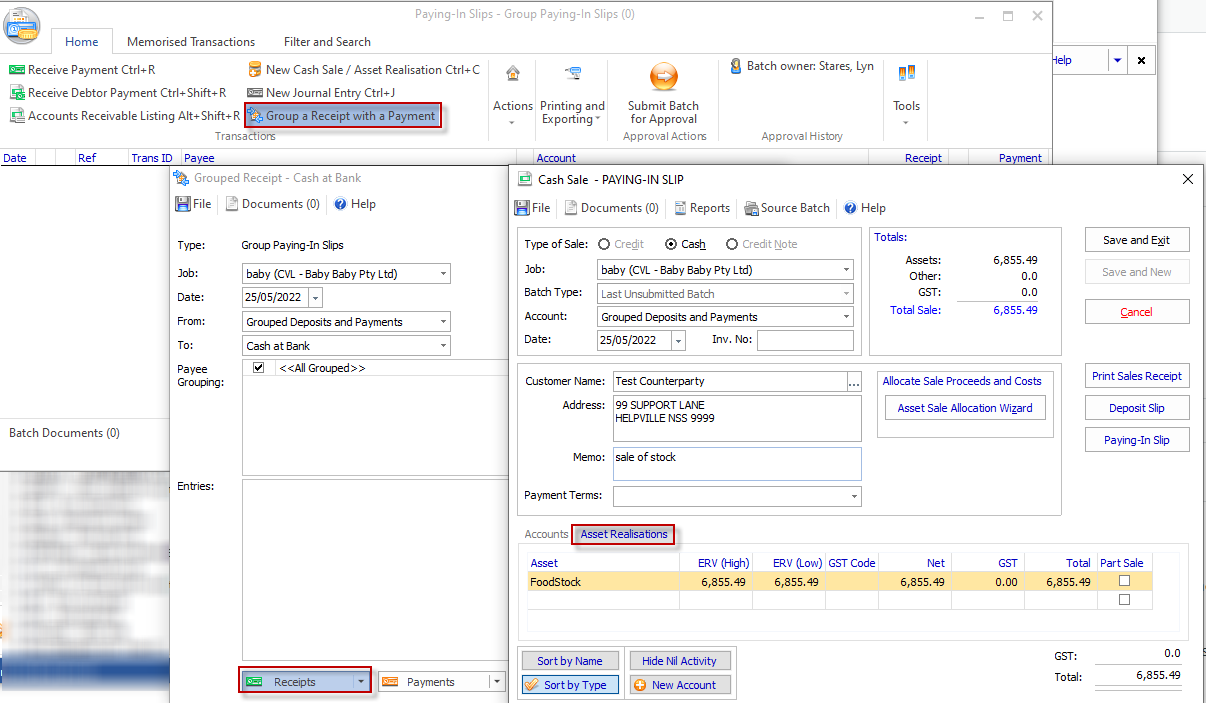
Task: Expand the Payment Terms dropdown
Action: (x=853, y=496)
